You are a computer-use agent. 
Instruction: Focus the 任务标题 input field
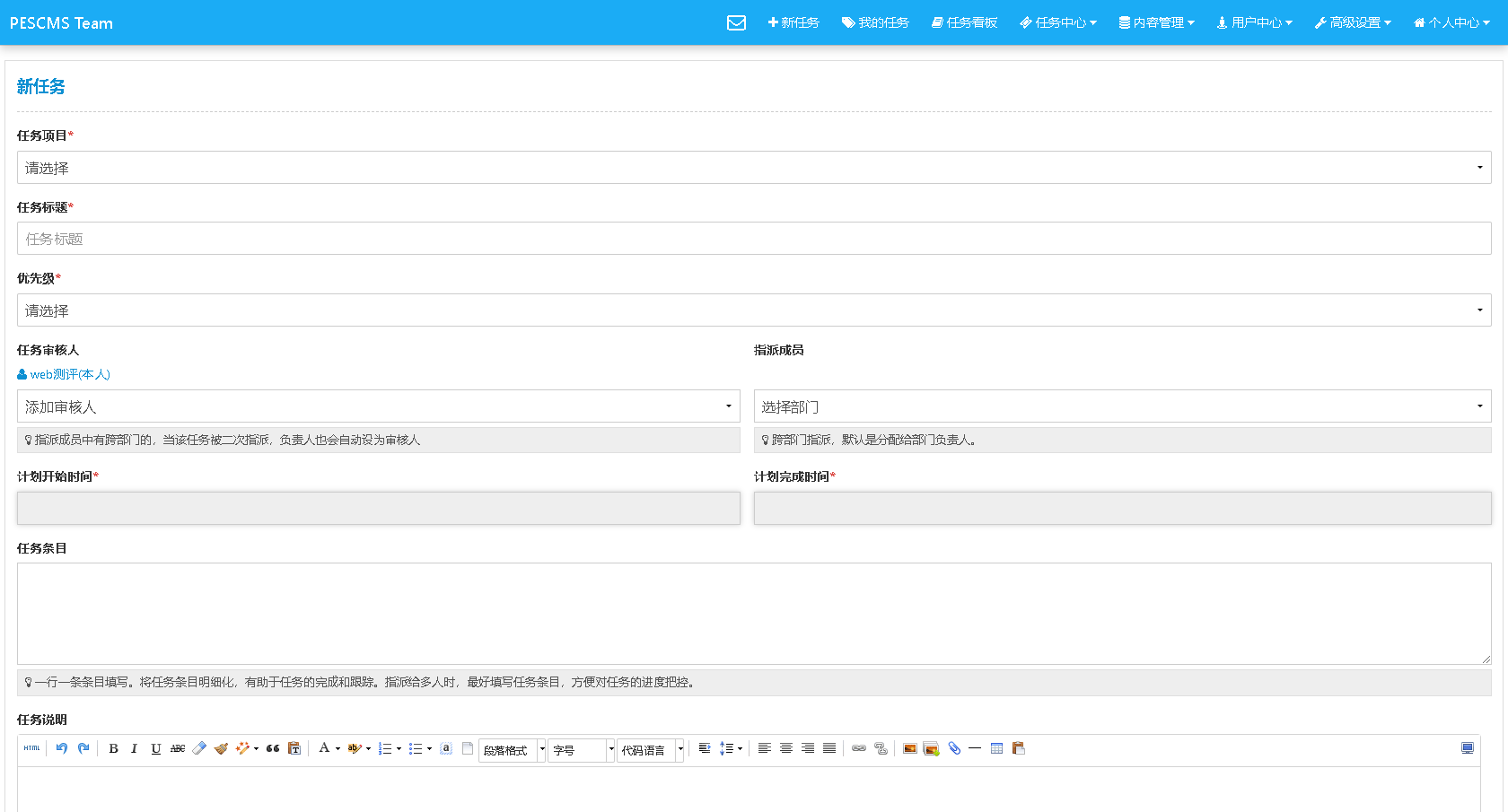(x=754, y=239)
